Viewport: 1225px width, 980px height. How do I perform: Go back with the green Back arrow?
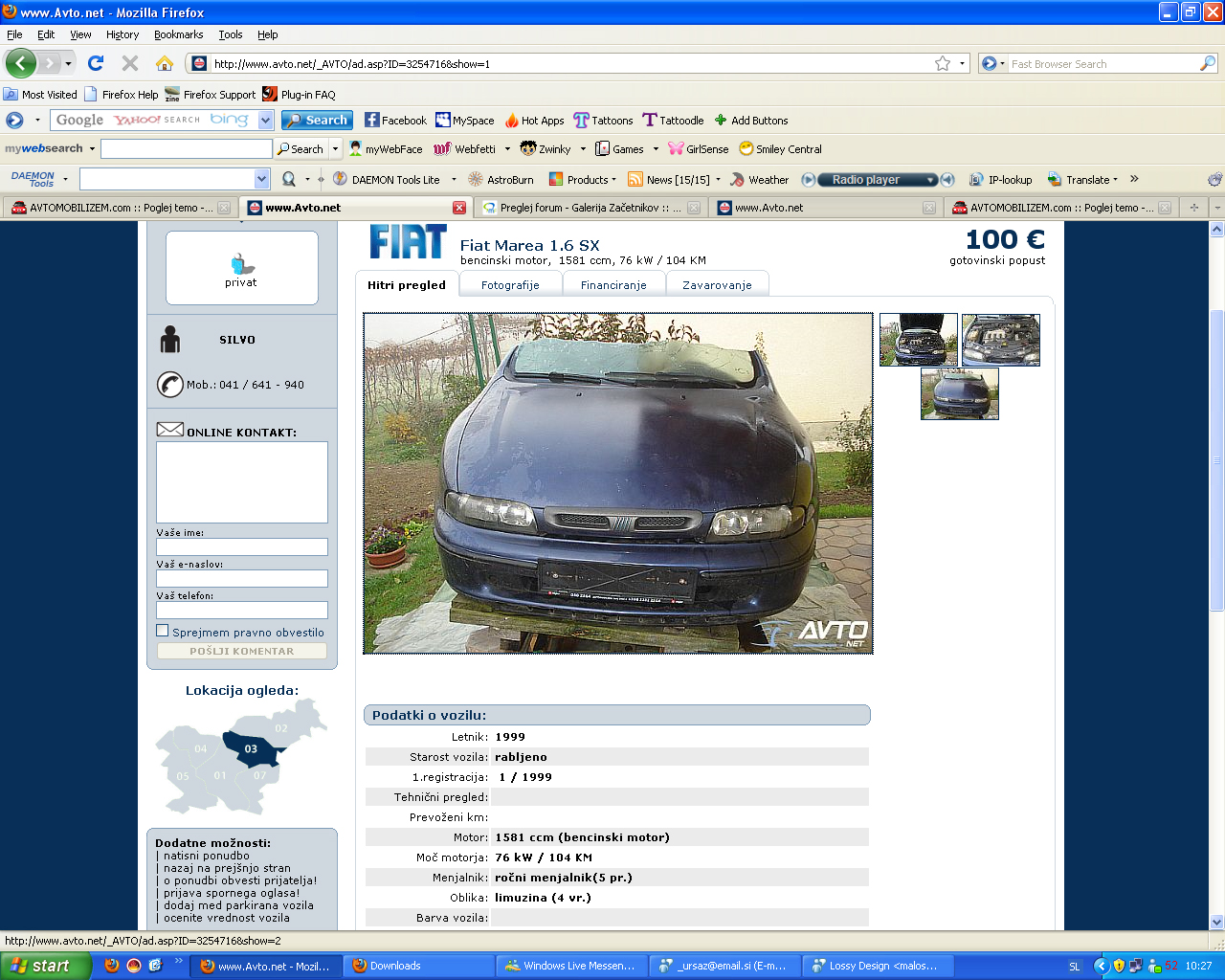point(20,63)
